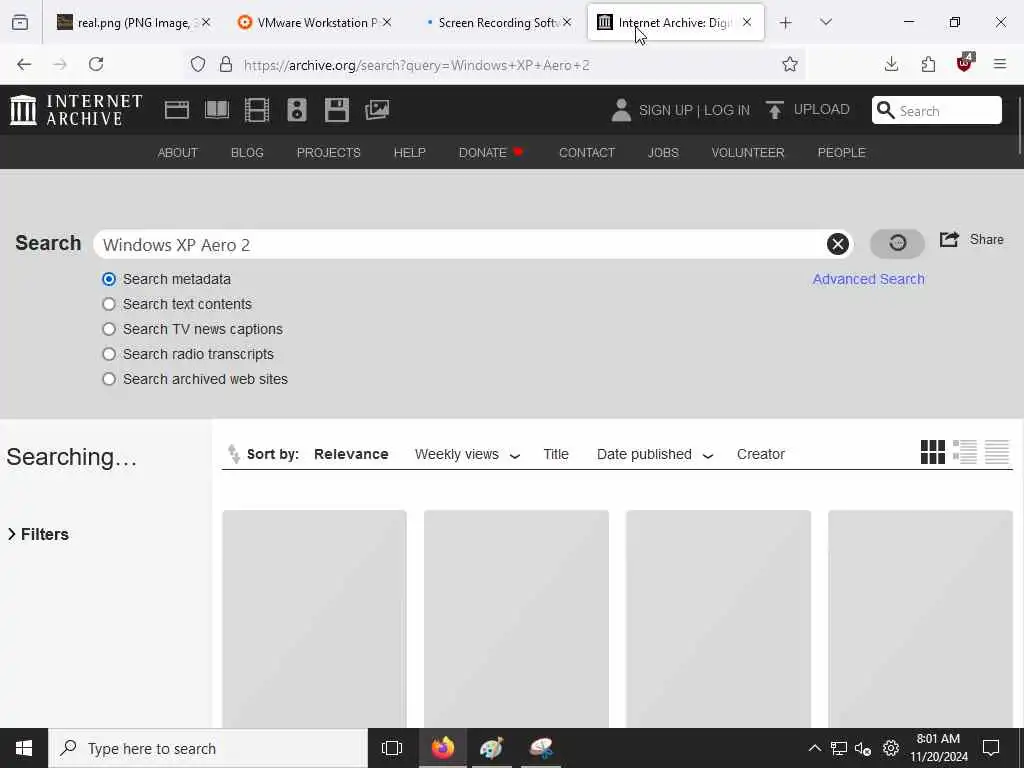Bookmark this page with the star icon
This screenshot has width=1024, height=768.
point(790,64)
